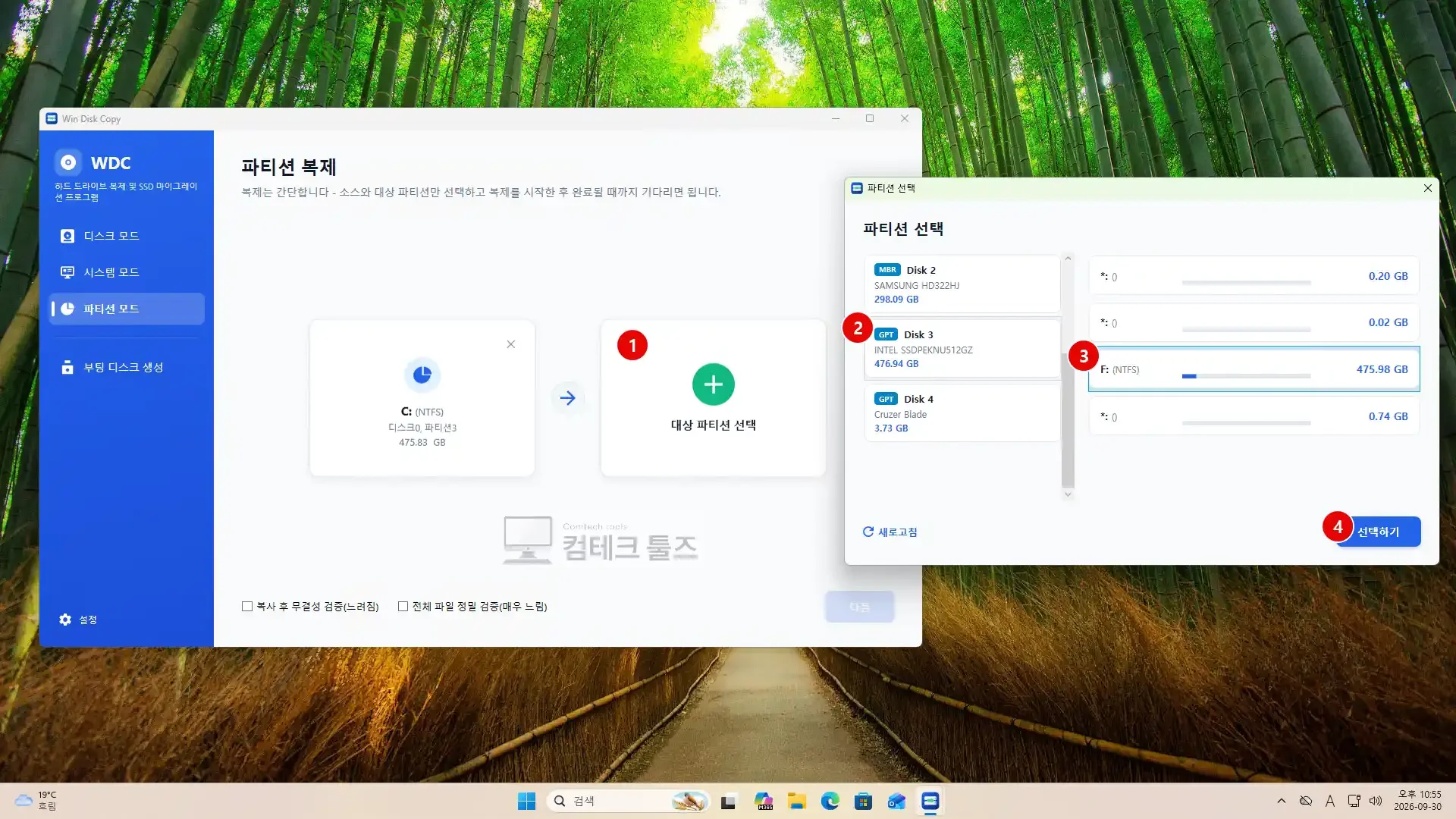This screenshot has height=819, width=1456.
Task: Click the disk list scrollbar thumb
Action: pyautogui.click(x=1068, y=421)
